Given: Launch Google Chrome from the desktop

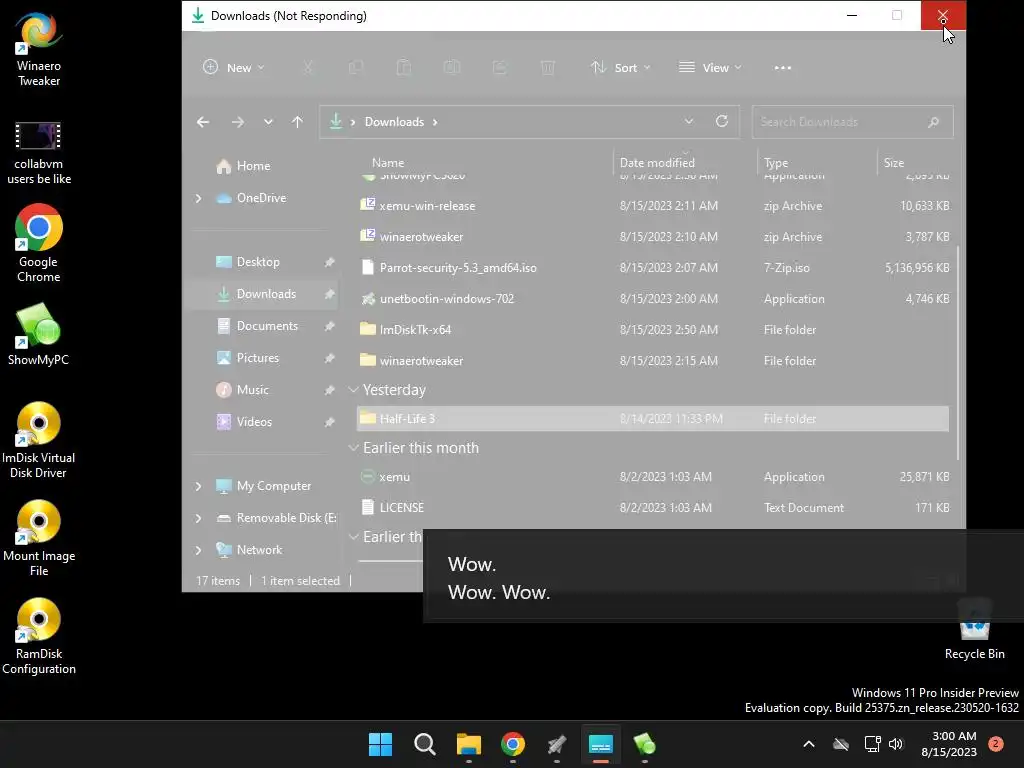Looking at the screenshot, I should 39,243.
